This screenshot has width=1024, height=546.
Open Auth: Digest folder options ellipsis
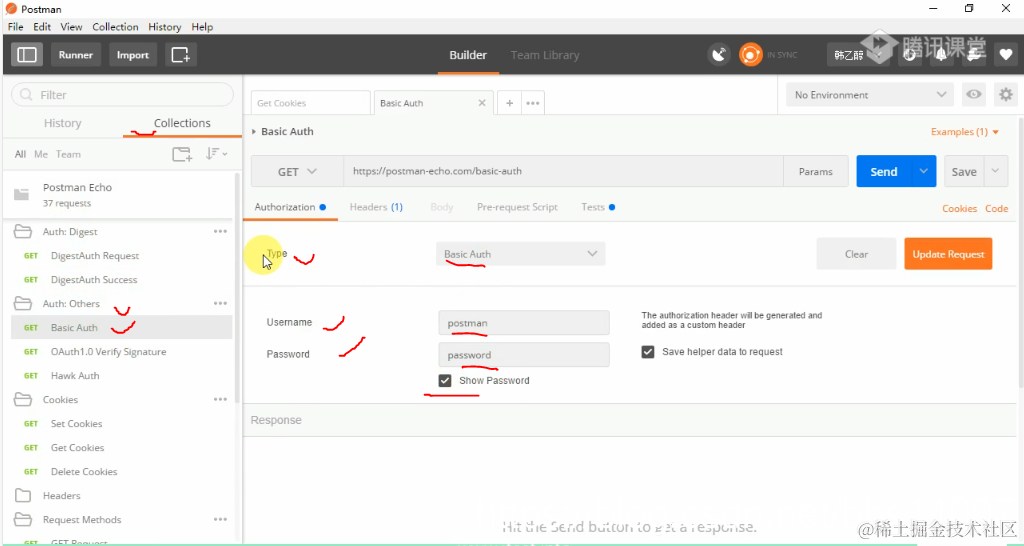[220, 232]
